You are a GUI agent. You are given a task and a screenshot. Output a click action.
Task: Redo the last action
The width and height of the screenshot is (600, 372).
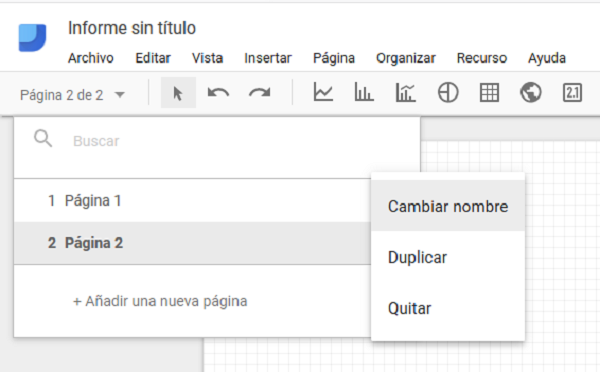[x=259, y=93]
